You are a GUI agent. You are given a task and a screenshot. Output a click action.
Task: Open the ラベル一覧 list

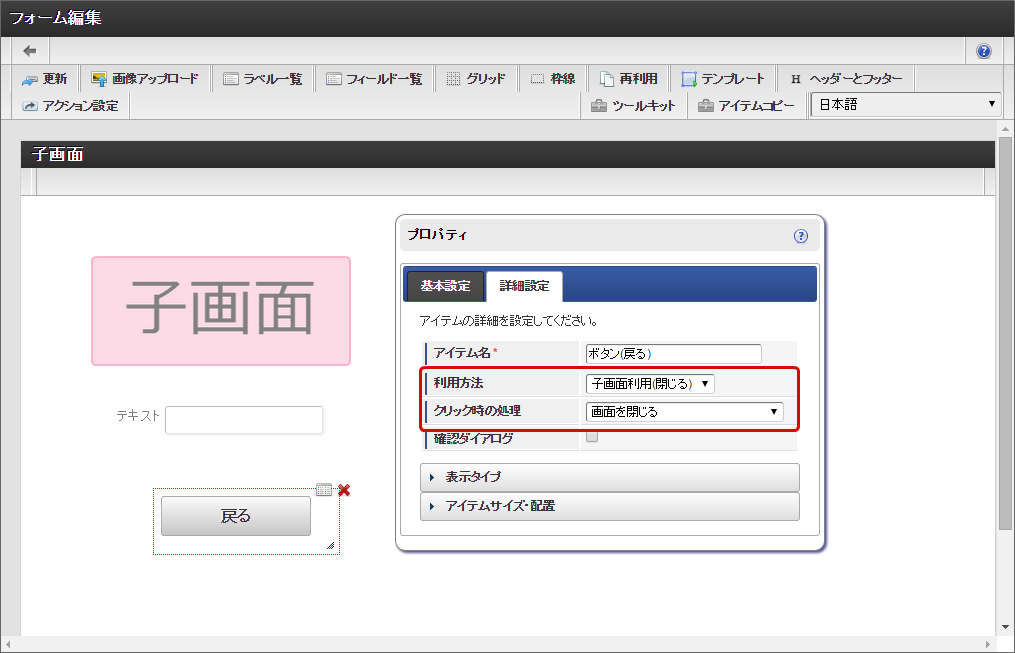[x=263, y=79]
